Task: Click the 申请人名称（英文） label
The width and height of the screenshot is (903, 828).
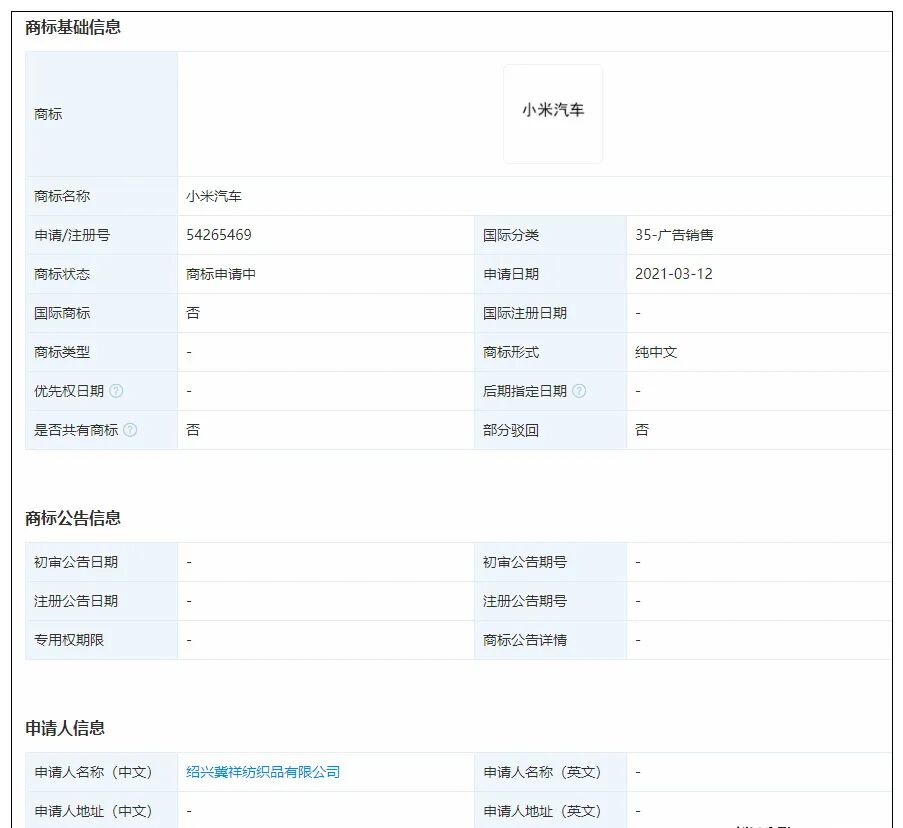Action: point(542,772)
